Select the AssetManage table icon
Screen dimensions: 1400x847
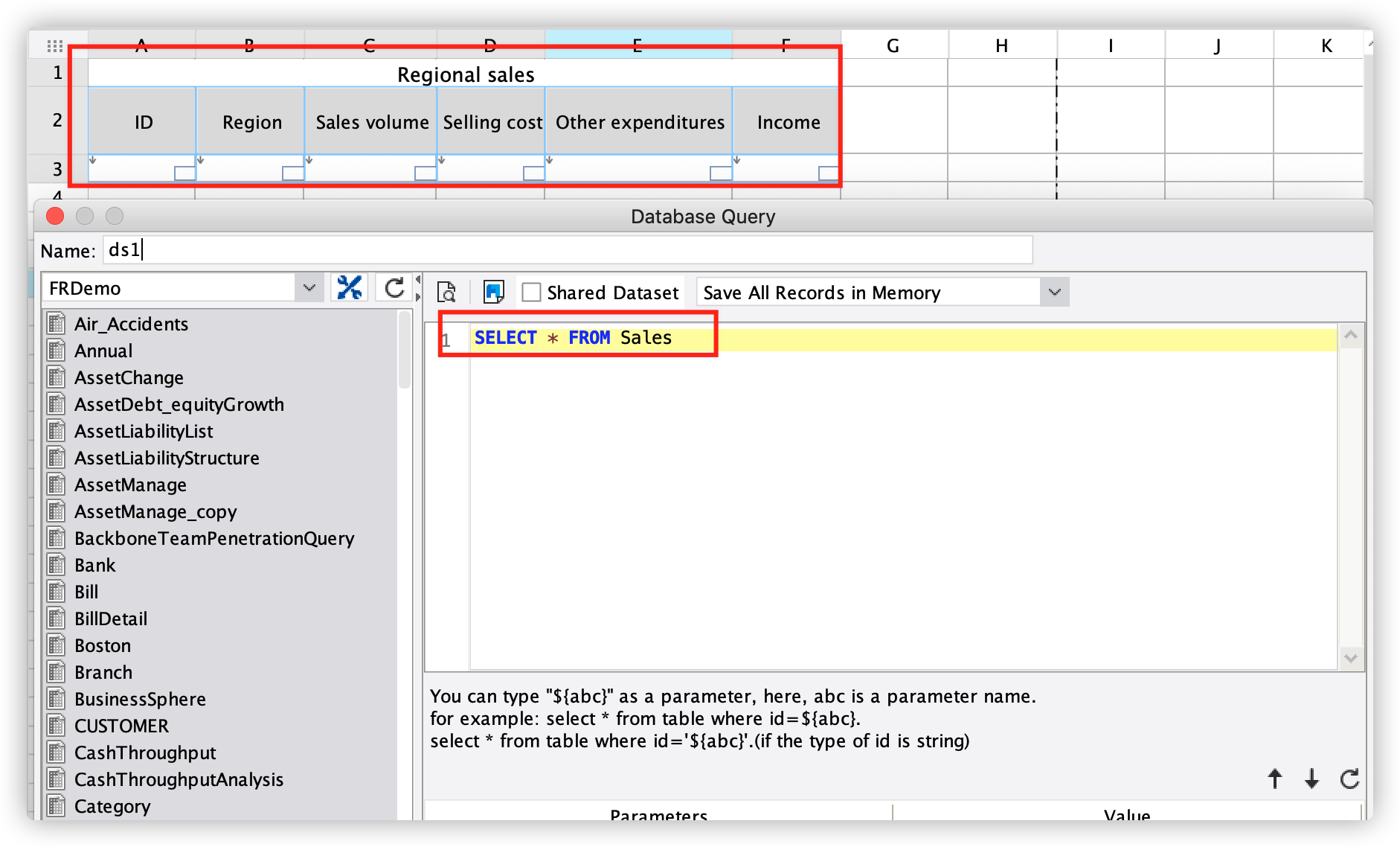[57, 485]
